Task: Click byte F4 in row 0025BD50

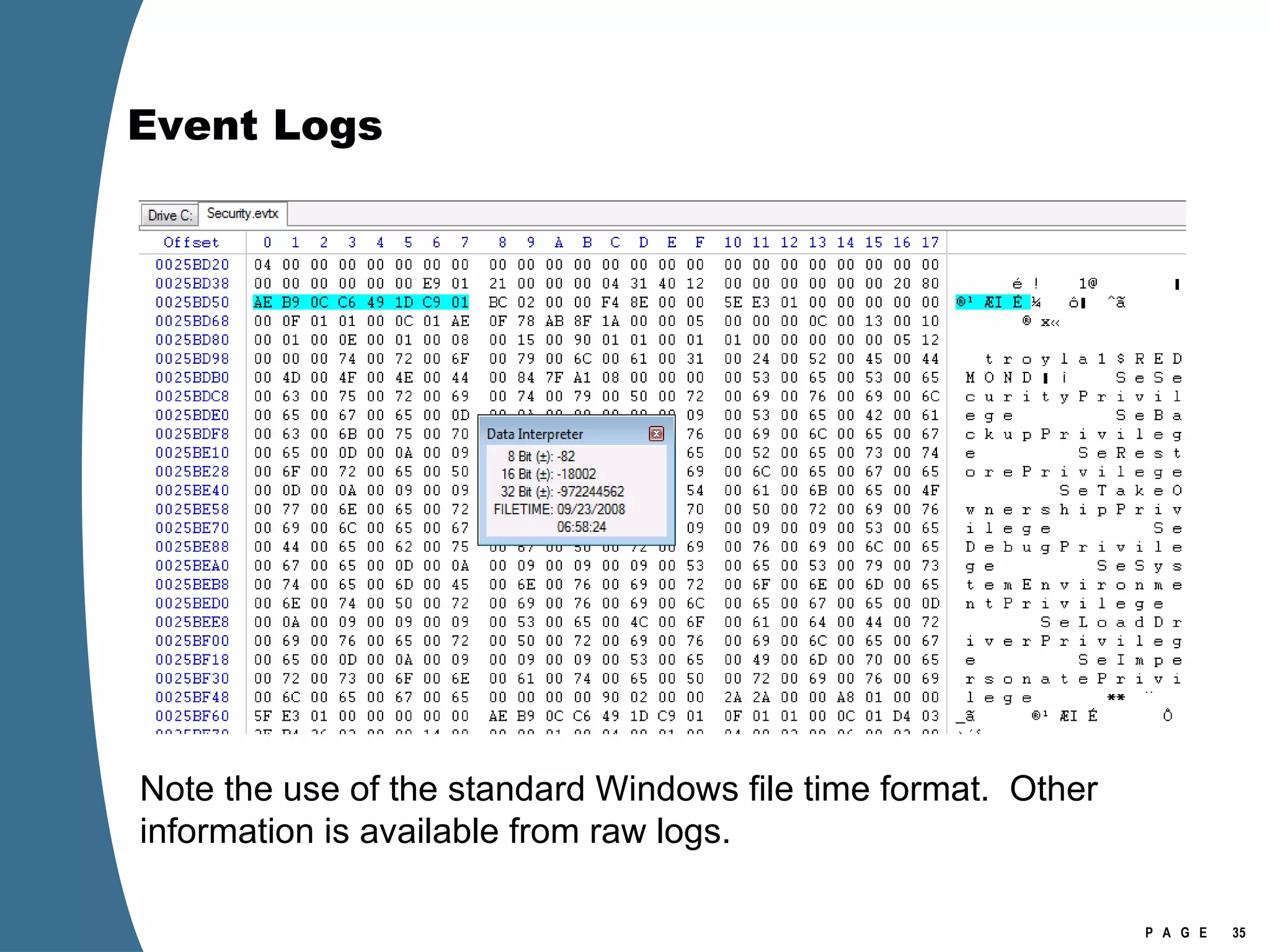Action: click(611, 302)
